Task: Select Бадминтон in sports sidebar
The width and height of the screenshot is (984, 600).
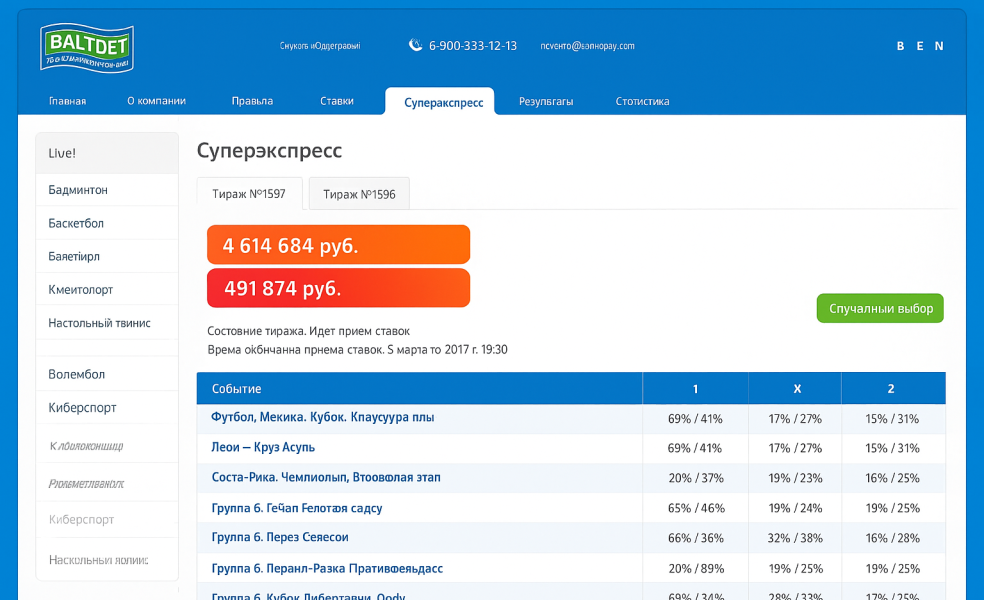Action: tap(107, 190)
